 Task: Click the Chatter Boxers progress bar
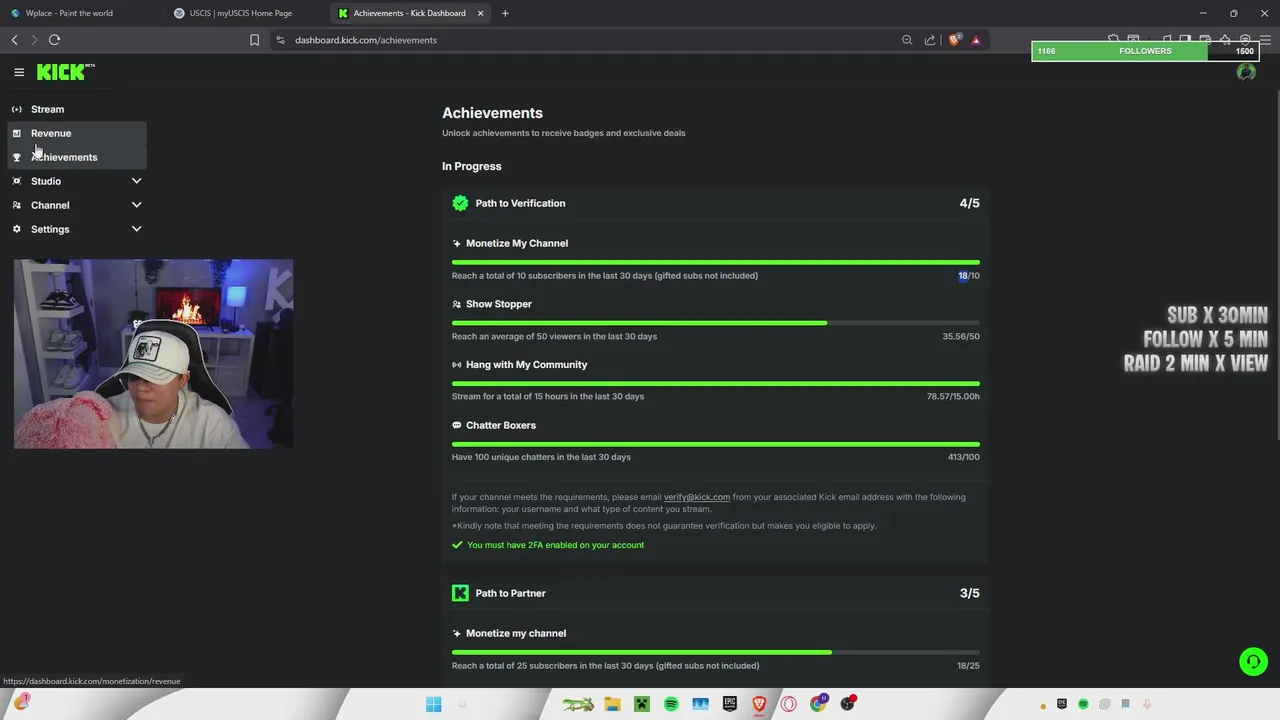click(715, 444)
